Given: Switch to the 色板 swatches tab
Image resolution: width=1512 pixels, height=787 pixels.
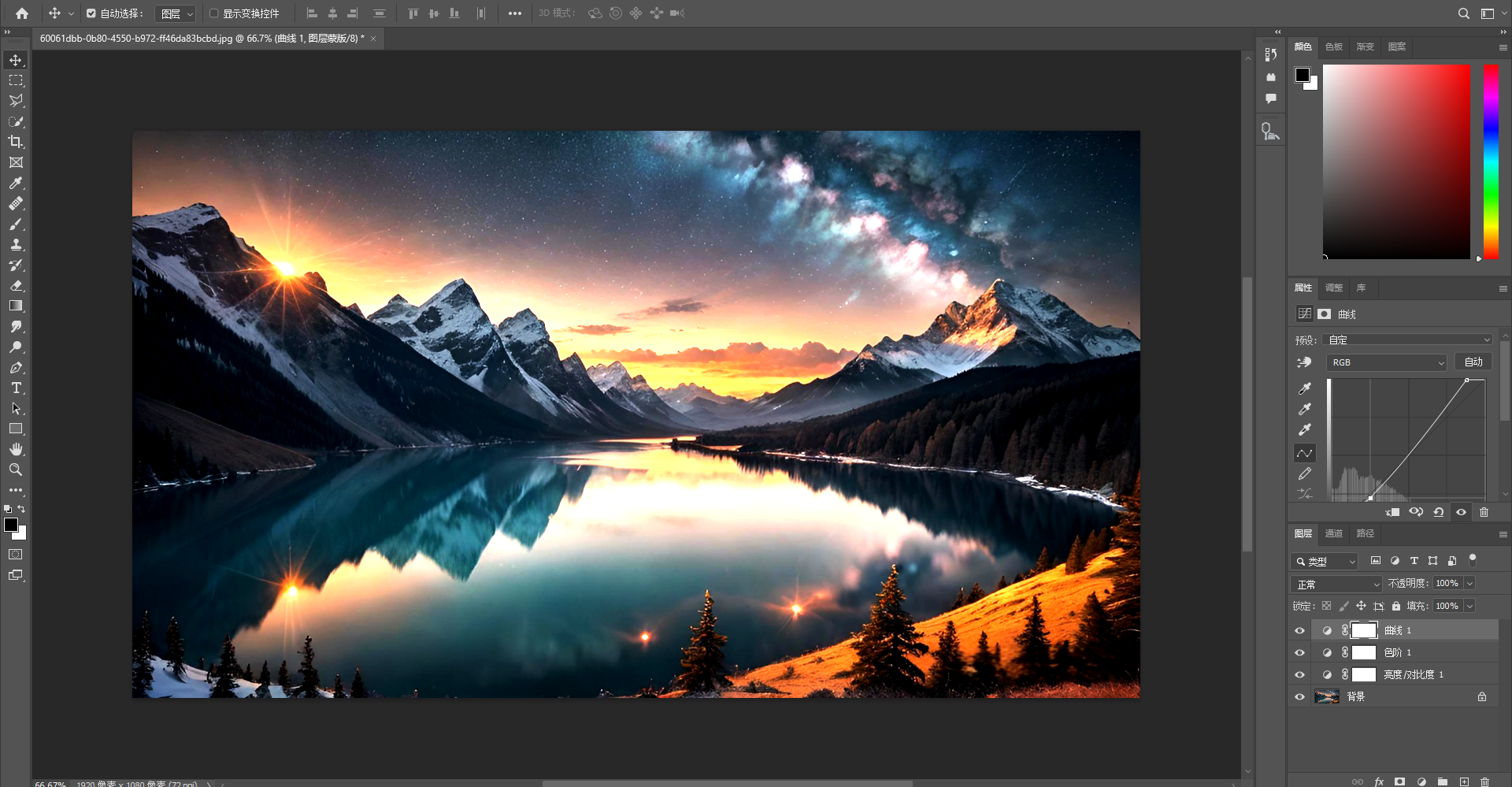Looking at the screenshot, I should (1334, 46).
